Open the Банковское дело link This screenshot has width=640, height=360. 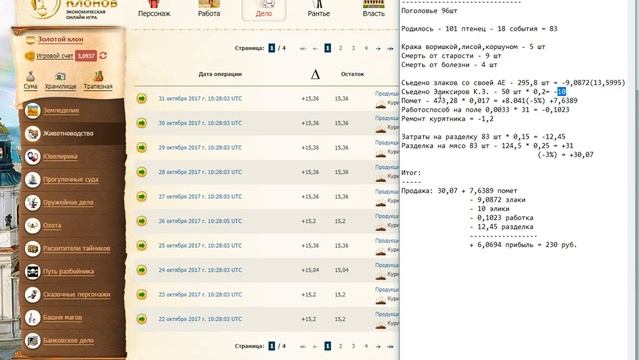pyautogui.click(x=69, y=340)
